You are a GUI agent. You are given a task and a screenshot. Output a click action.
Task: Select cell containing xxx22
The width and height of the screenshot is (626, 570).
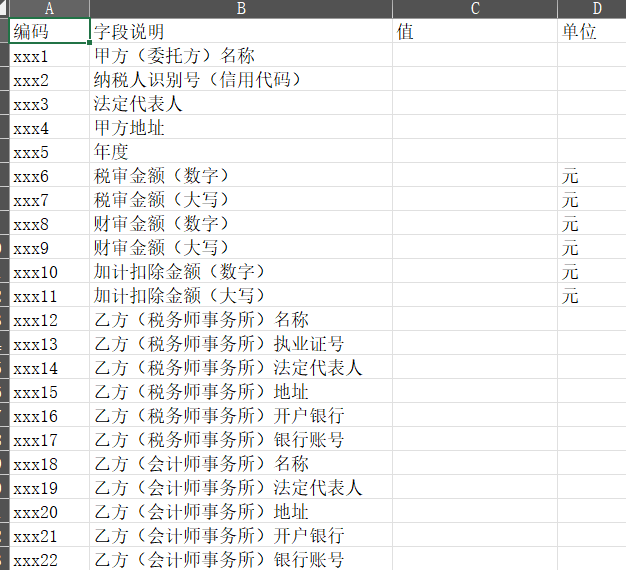(x=50, y=558)
